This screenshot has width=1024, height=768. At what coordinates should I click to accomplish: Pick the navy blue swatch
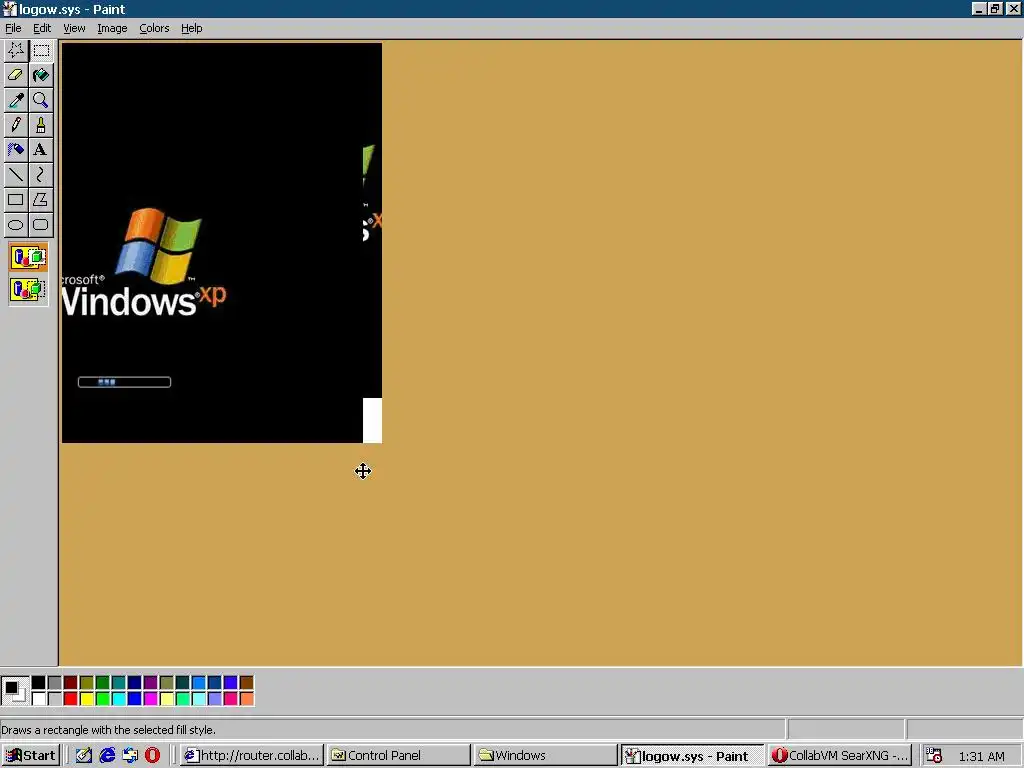[x=135, y=683]
